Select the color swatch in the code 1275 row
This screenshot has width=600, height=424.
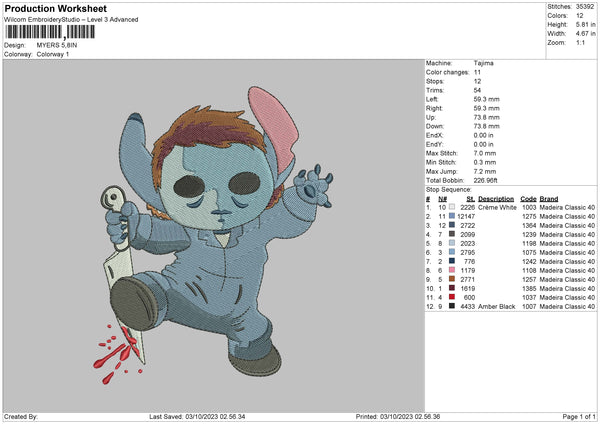coord(452,216)
